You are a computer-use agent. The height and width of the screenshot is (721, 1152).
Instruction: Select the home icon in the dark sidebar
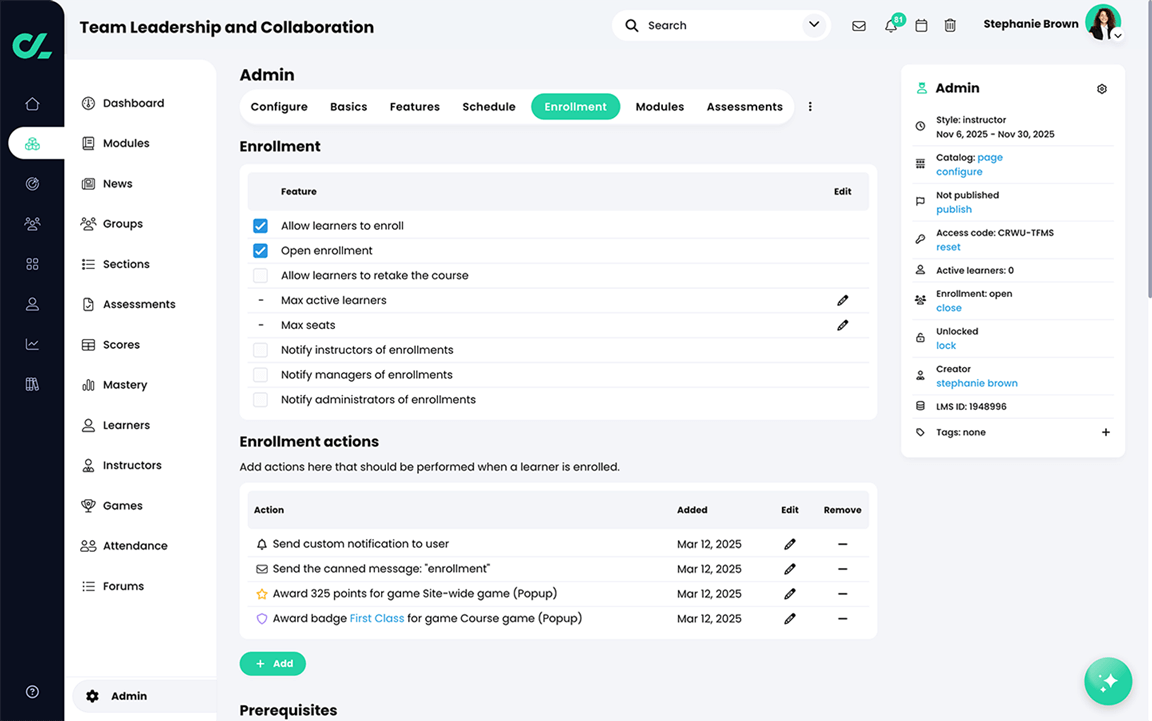point(31,102)
